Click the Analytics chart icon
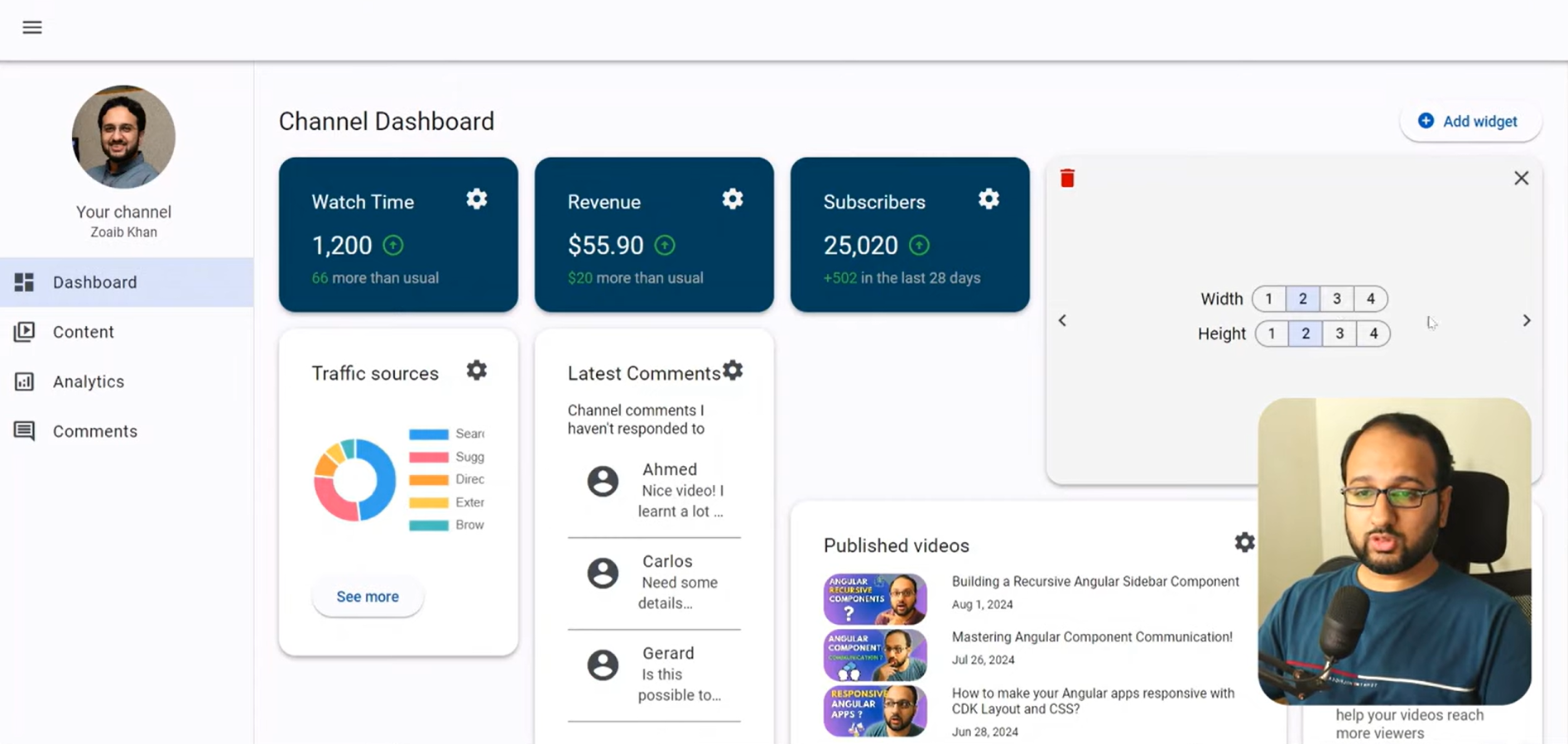 point(24,382)
